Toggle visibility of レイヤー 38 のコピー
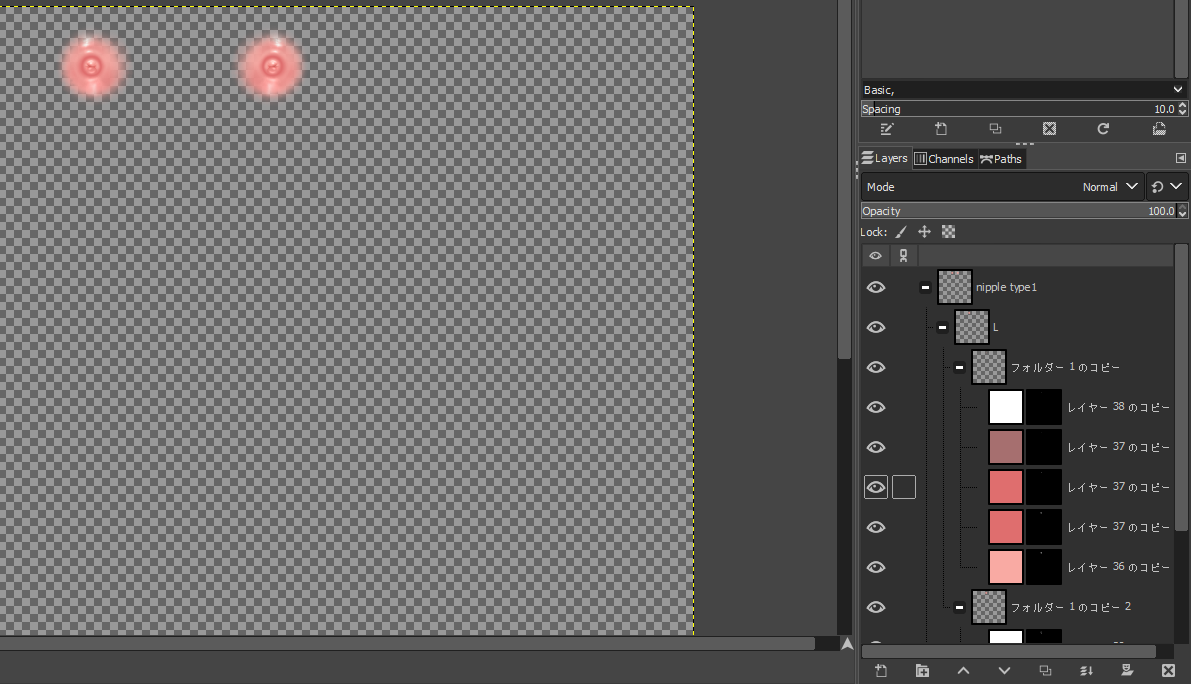The image size is (1191, 684). (876, 407)
